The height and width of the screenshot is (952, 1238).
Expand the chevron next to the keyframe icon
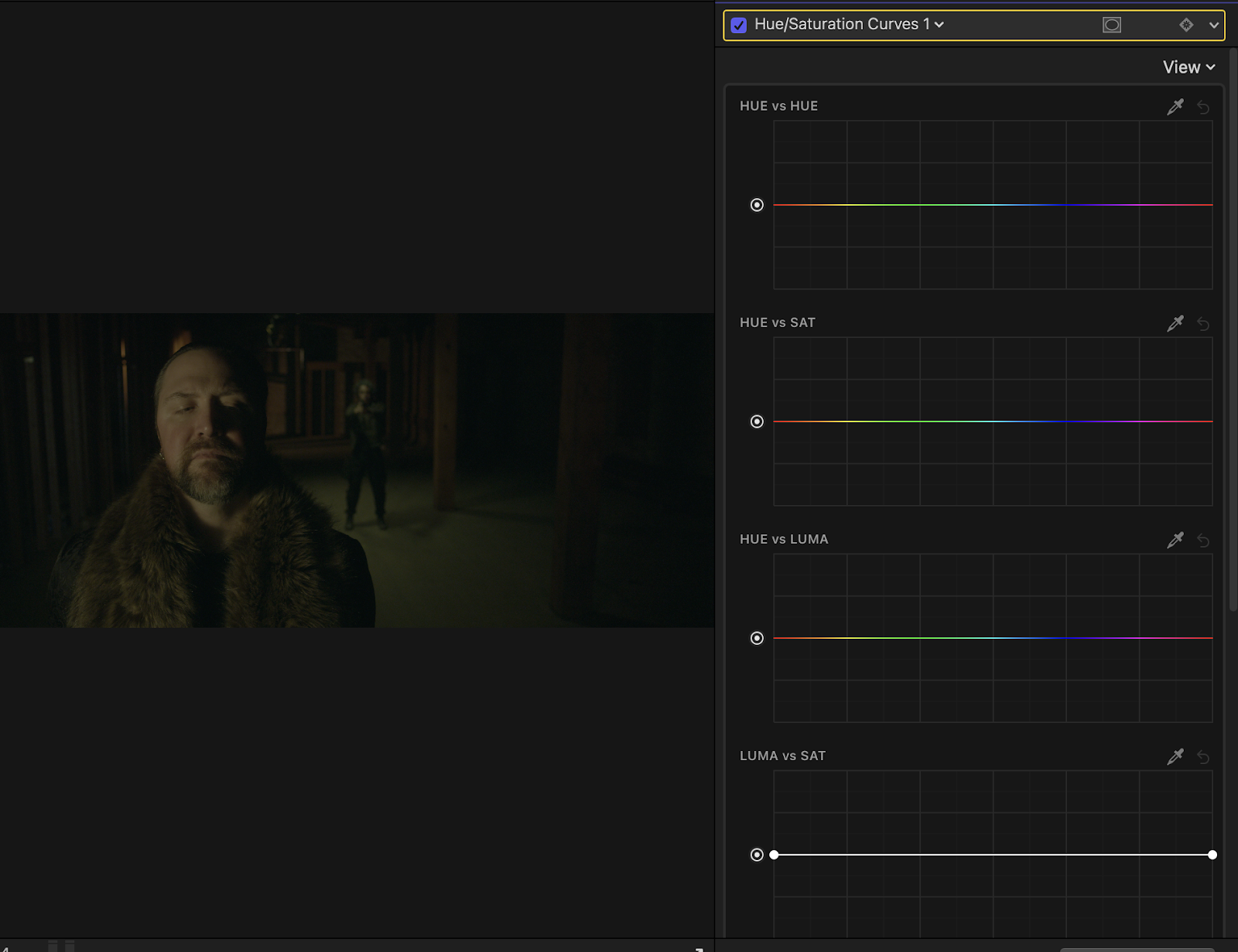click(1213, 25)
